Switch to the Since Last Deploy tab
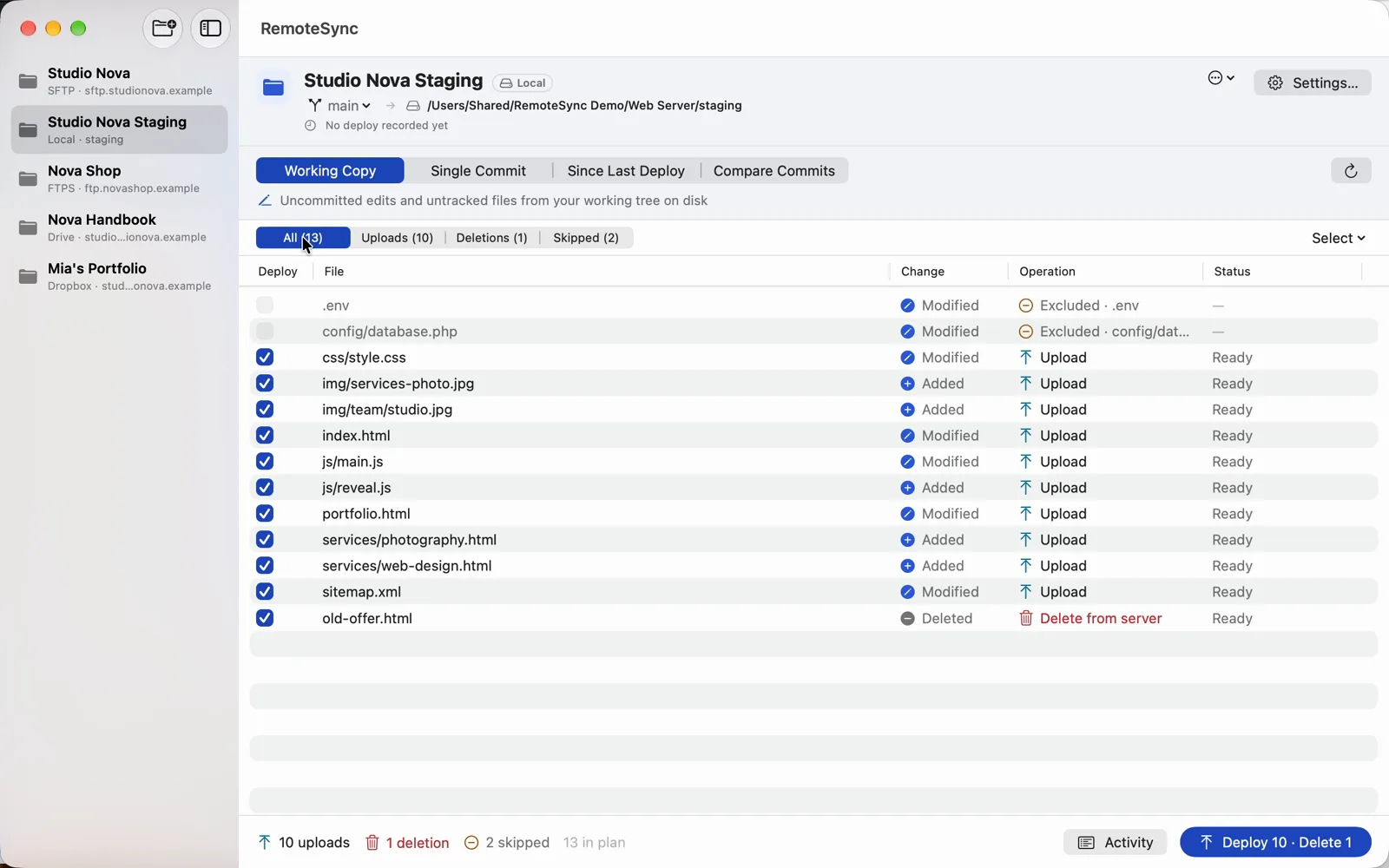1389x868 pixels. 626,171
